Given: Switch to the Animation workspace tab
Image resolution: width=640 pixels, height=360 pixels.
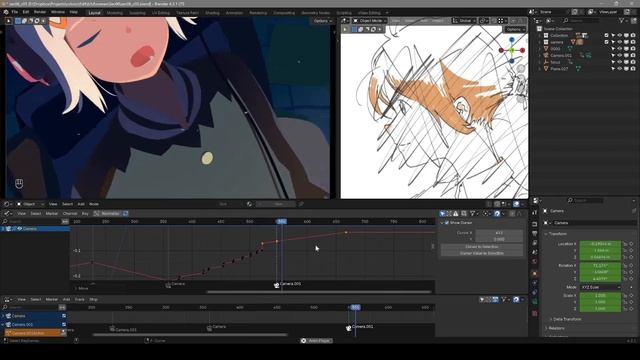Looking at the screenshot, I should (234, 13).
